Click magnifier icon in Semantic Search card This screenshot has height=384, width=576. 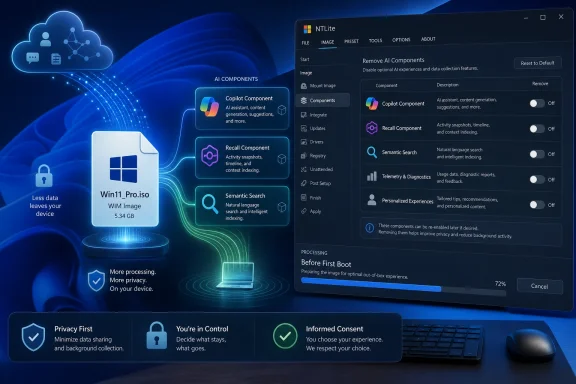(x=210, y=204)
